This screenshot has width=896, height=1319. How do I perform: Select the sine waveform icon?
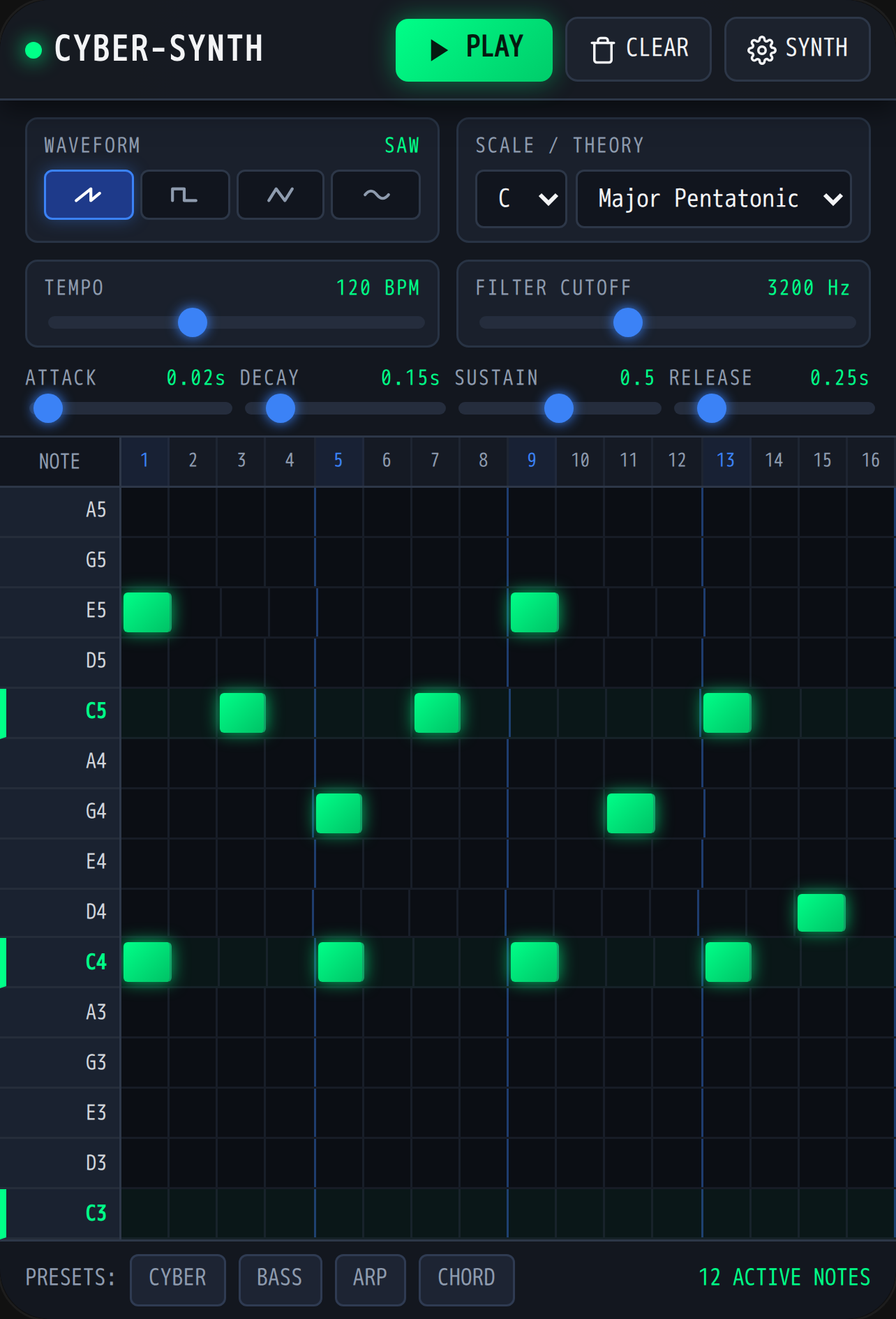376,195
